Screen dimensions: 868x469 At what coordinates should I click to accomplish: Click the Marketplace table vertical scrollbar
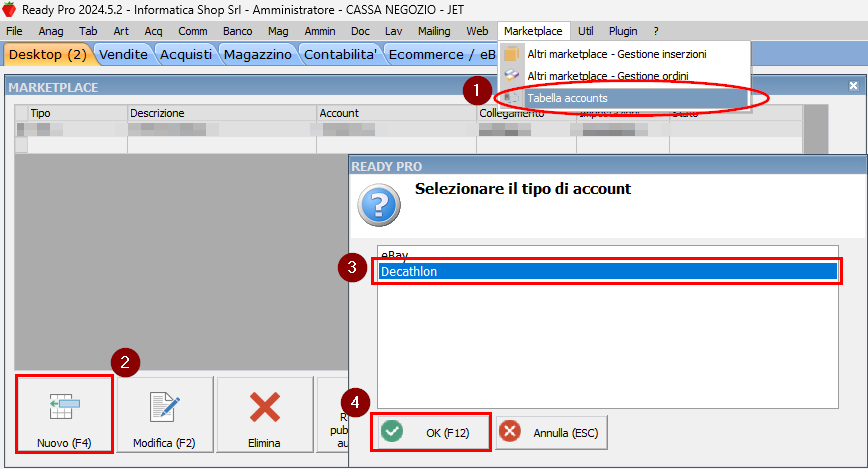[815, 129]
